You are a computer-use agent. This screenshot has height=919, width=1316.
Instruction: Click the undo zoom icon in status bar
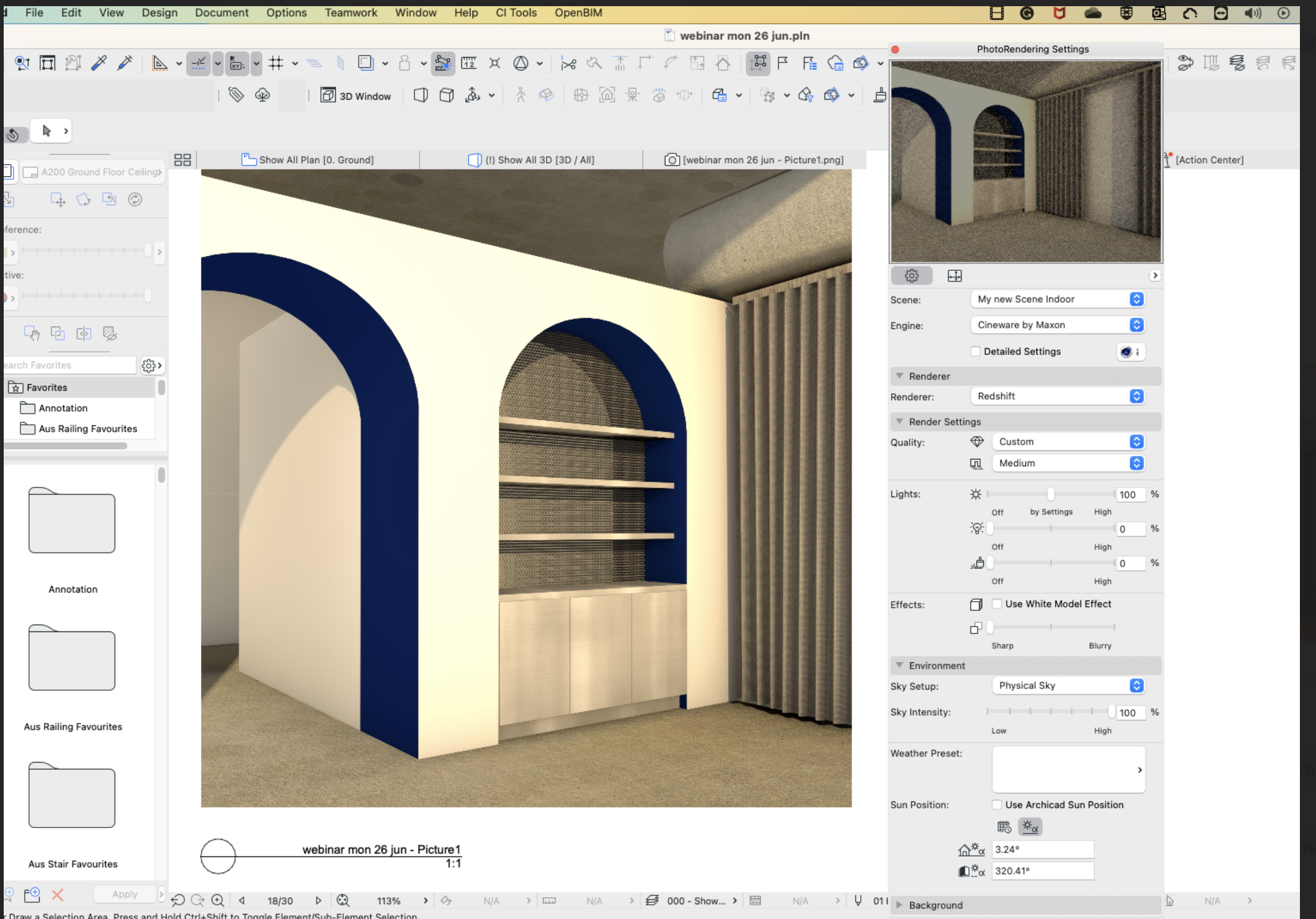178,901
